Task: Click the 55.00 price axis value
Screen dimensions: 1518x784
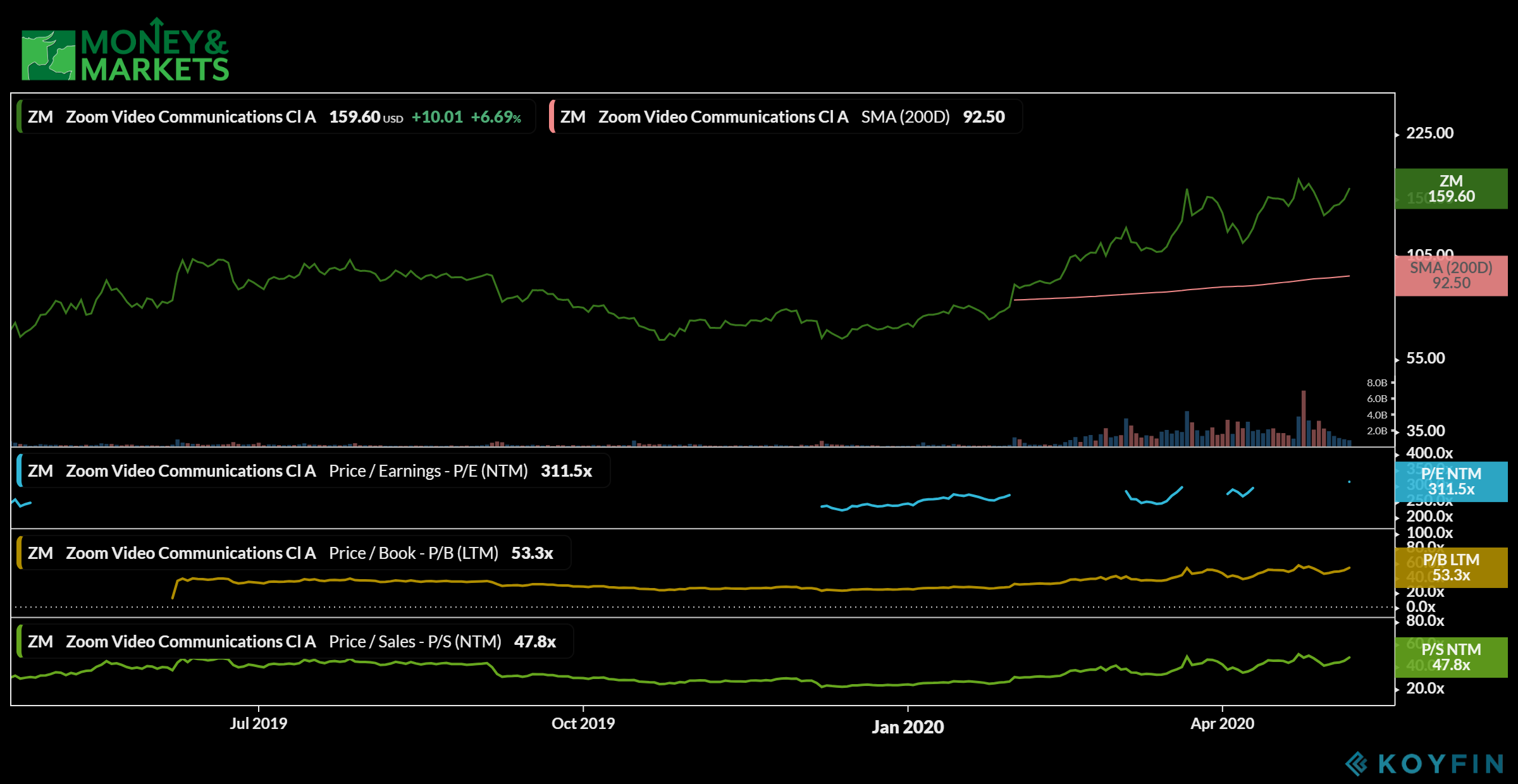Action: pyautogui.click(x=1425, y=358)
